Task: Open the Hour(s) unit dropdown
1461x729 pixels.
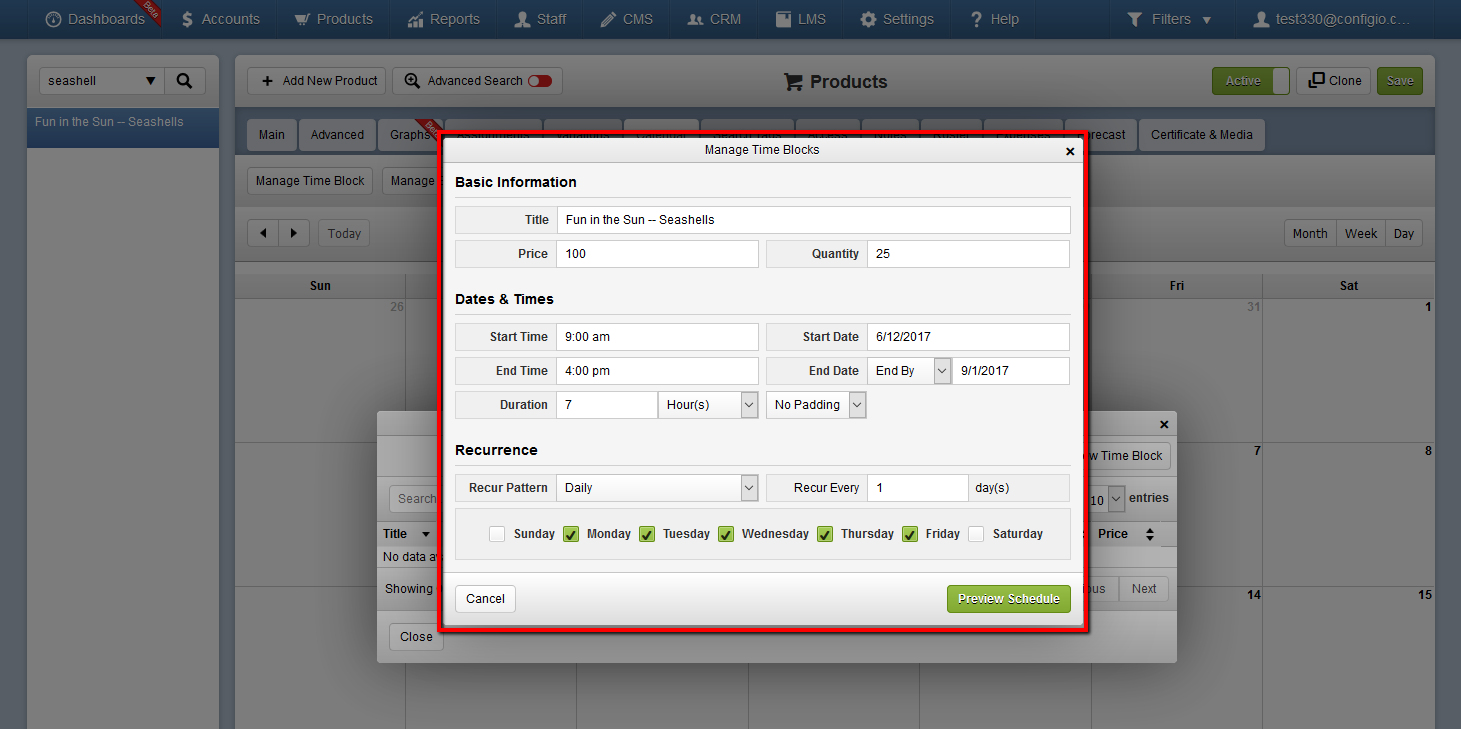Action: 708,405
